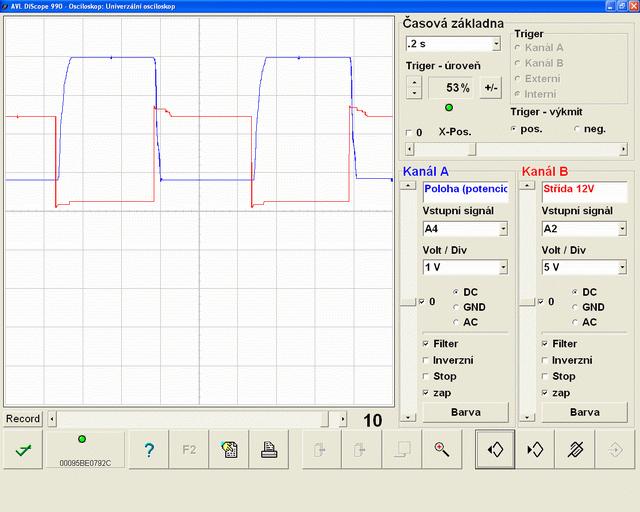Click the crossed-out diamond cursor icon
640x512 pixels.
pos(576,450)
